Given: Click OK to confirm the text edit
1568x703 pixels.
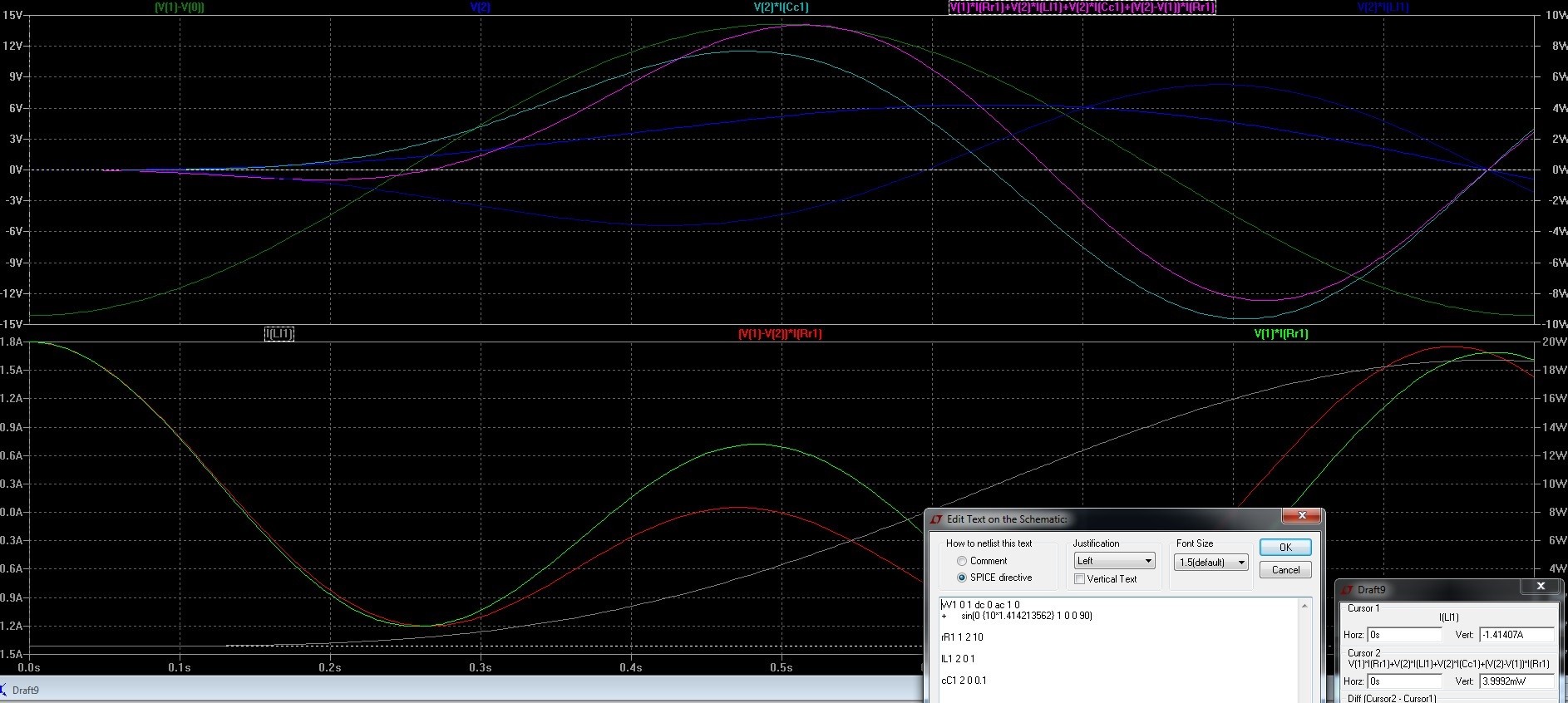Looking at the screenshot, I should pos(1285,547).
